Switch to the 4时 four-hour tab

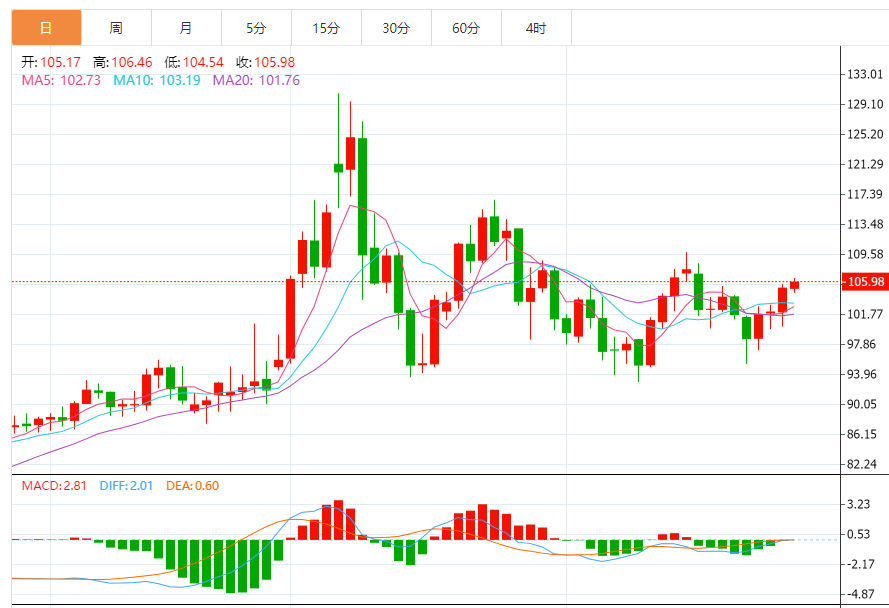tap(536, 28)
